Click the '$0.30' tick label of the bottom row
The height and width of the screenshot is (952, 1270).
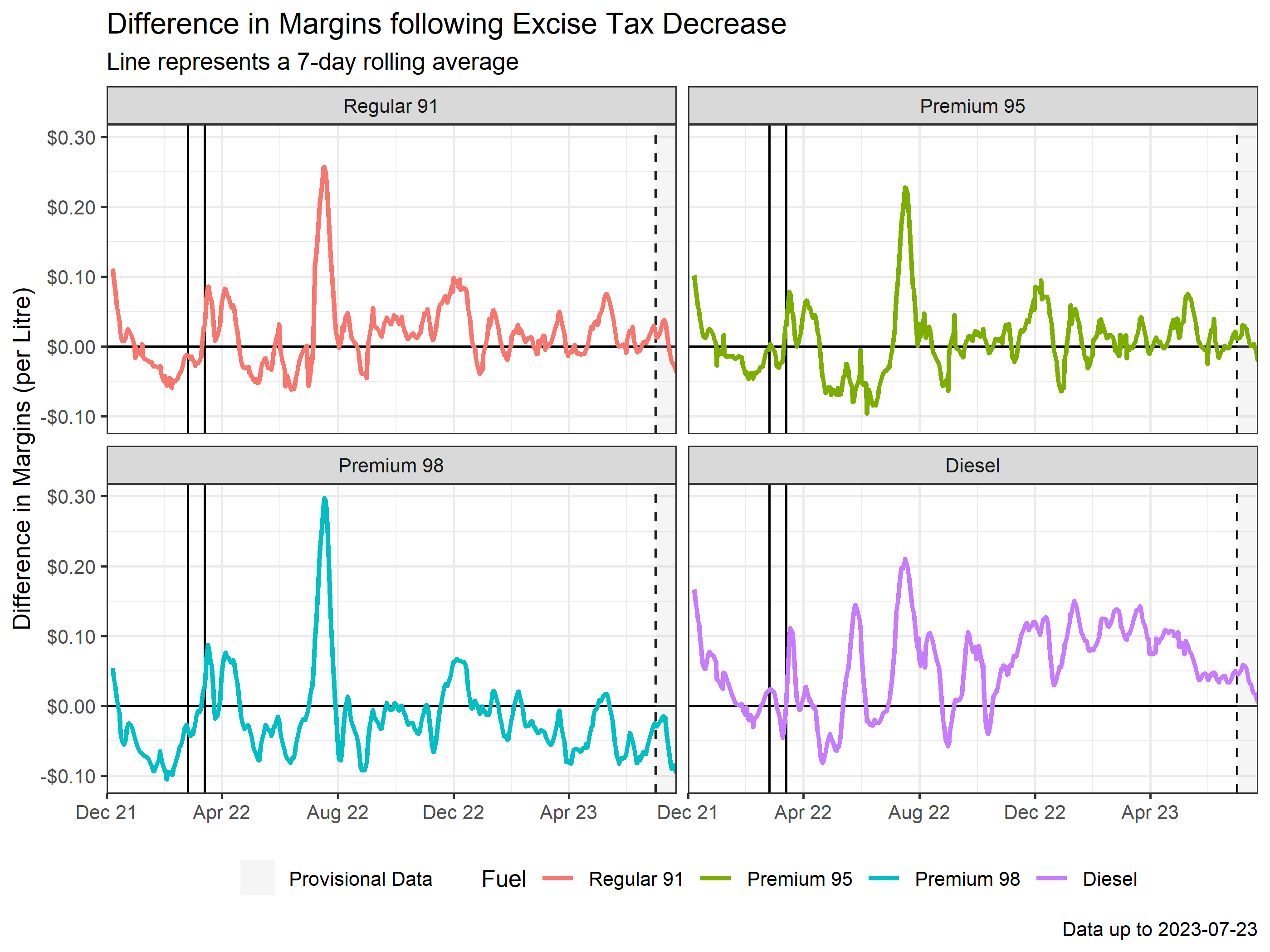click(71, 497)
